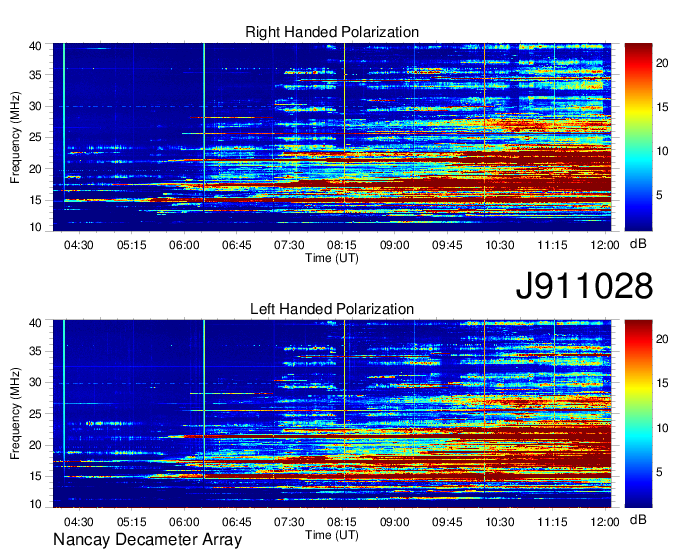
Task: Click the 11:15 tick on the bottom plot
Action: click(x=552, y=522)
